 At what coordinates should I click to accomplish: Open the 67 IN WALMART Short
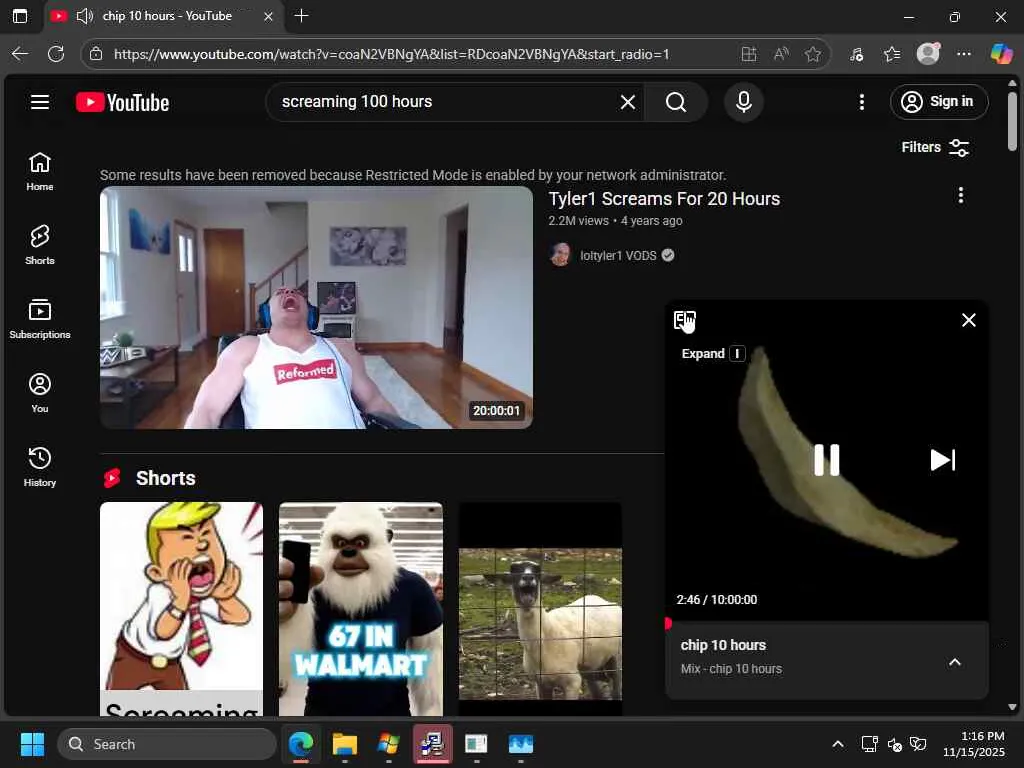360,609
